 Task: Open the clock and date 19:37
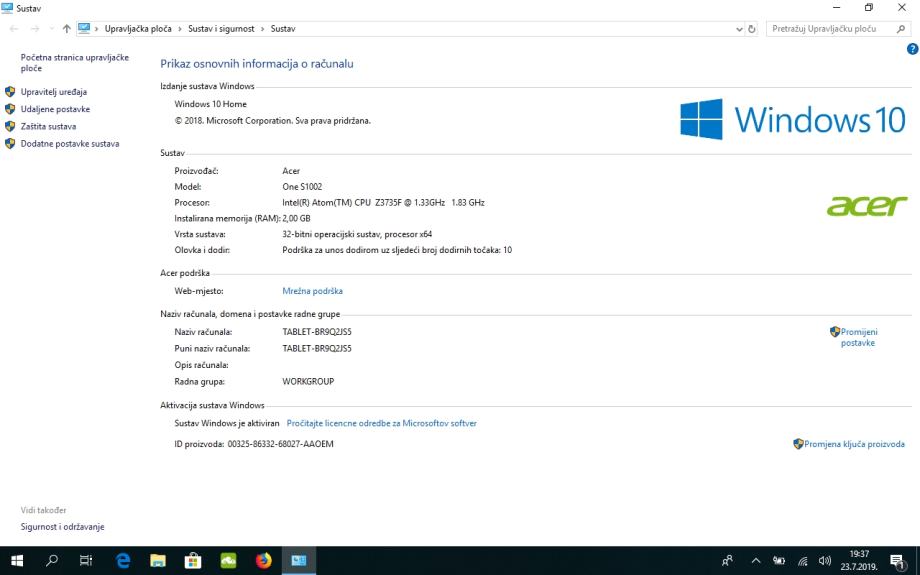[x=860, y=560]
